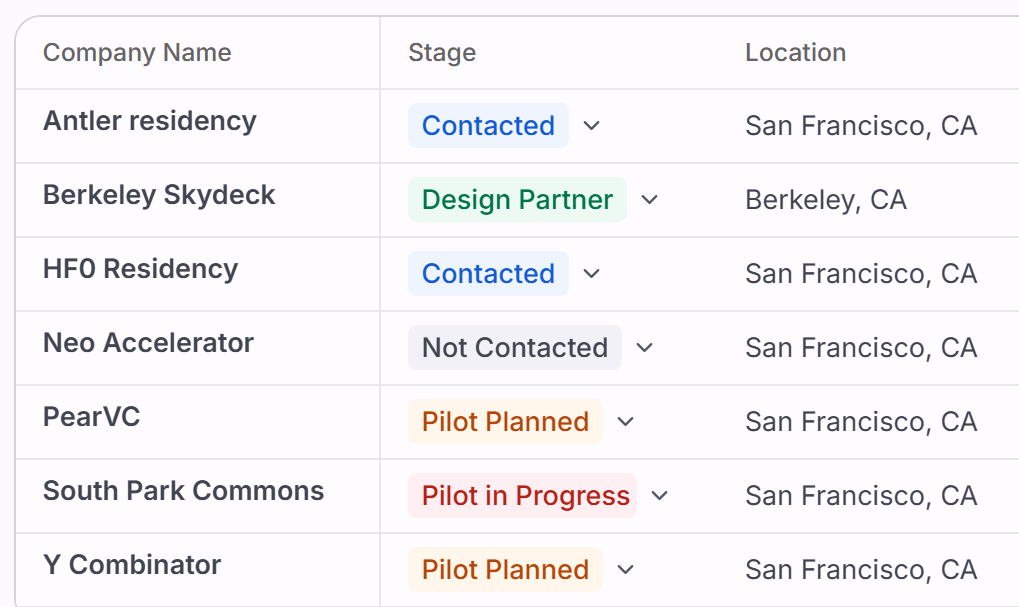Click the Design Partner stage badge
1019x607 pixels.
point(517,200)
